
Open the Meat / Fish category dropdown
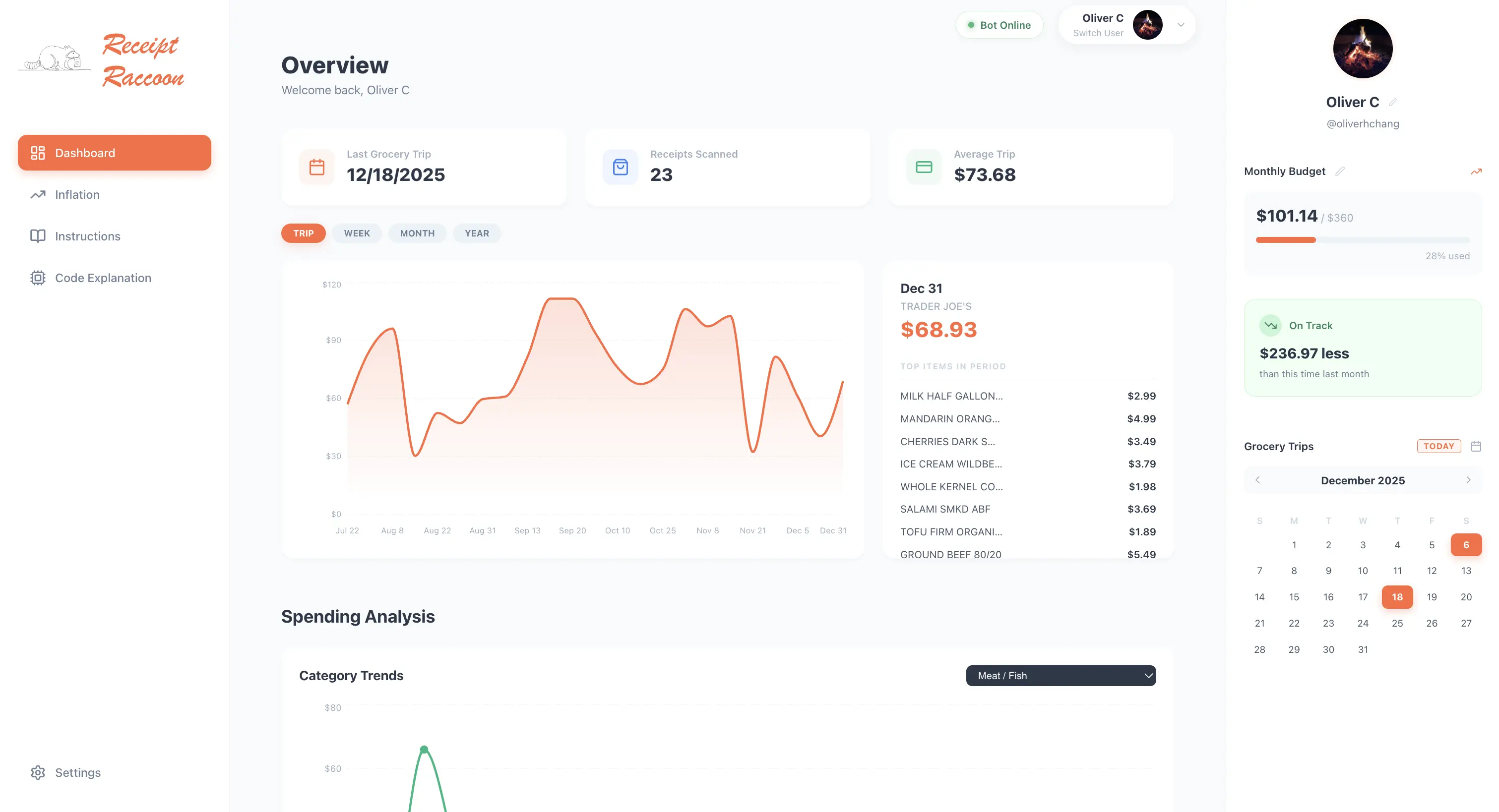1060,675
